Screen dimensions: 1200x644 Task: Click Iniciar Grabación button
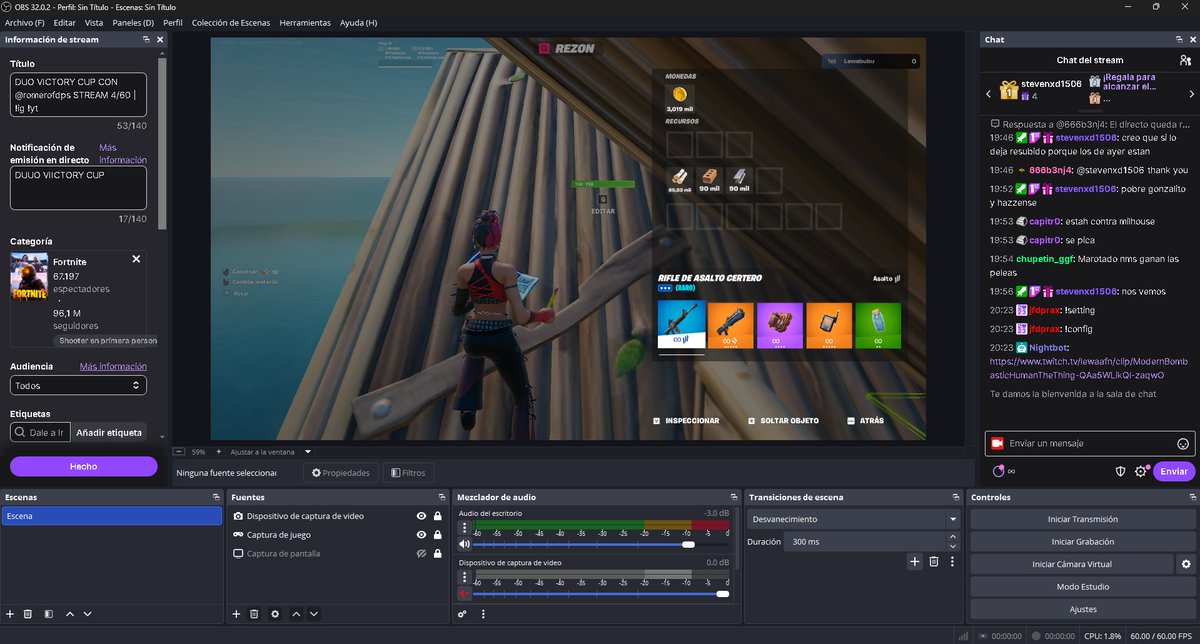pos(1083,542)
